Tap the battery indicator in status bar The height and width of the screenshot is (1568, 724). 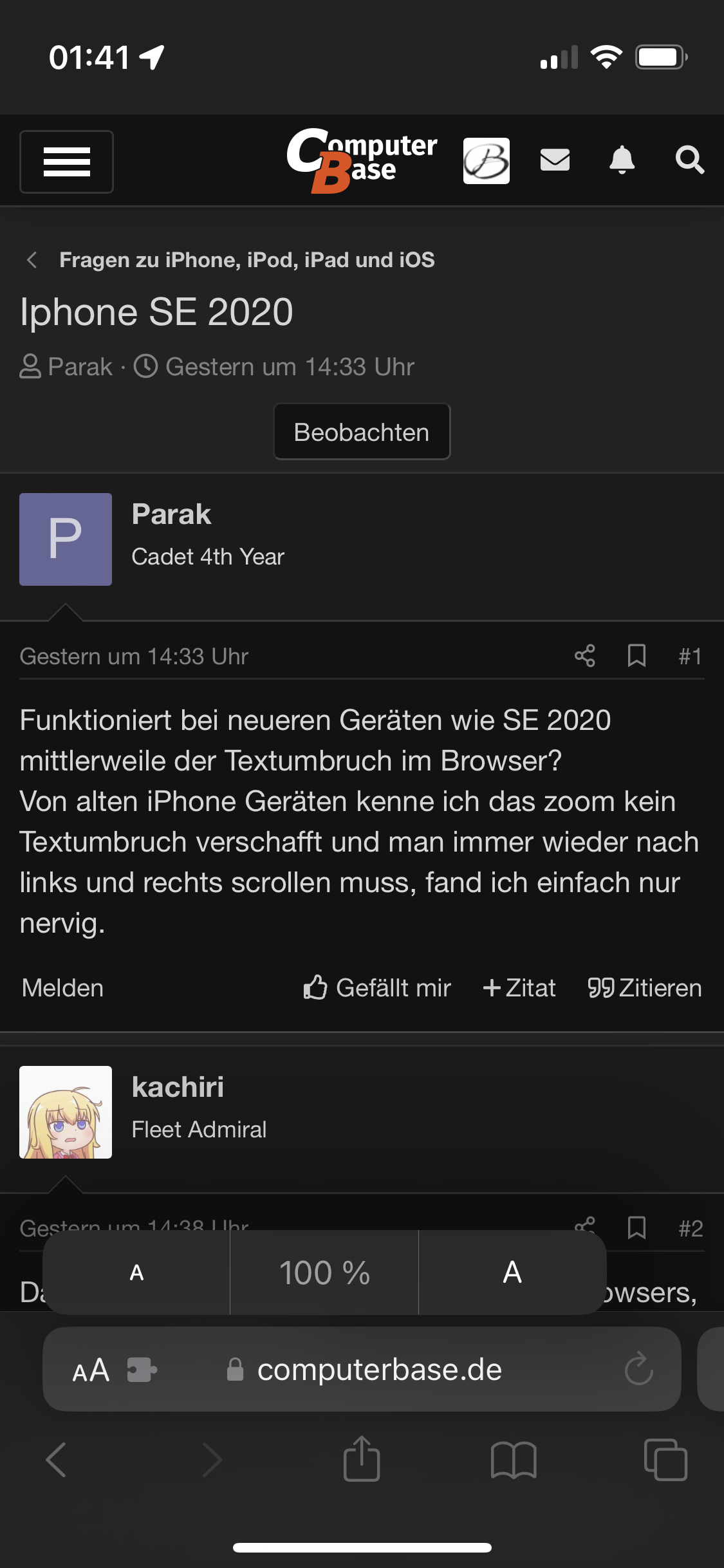(662, 57)
